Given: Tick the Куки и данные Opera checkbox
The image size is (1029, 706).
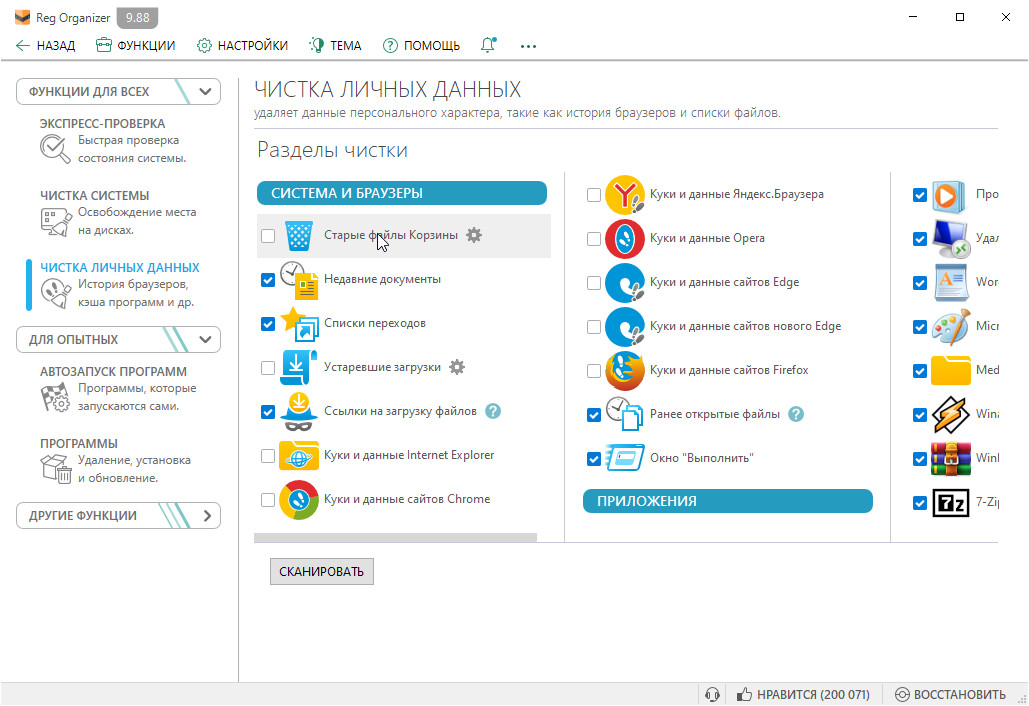Looking at the screenshot, I should pos(594,239).
